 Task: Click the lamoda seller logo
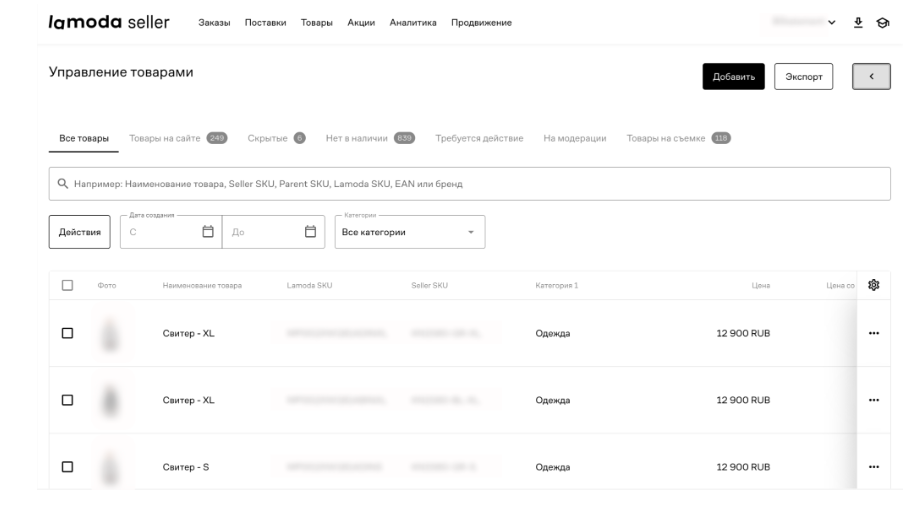(x=108, y=23)
